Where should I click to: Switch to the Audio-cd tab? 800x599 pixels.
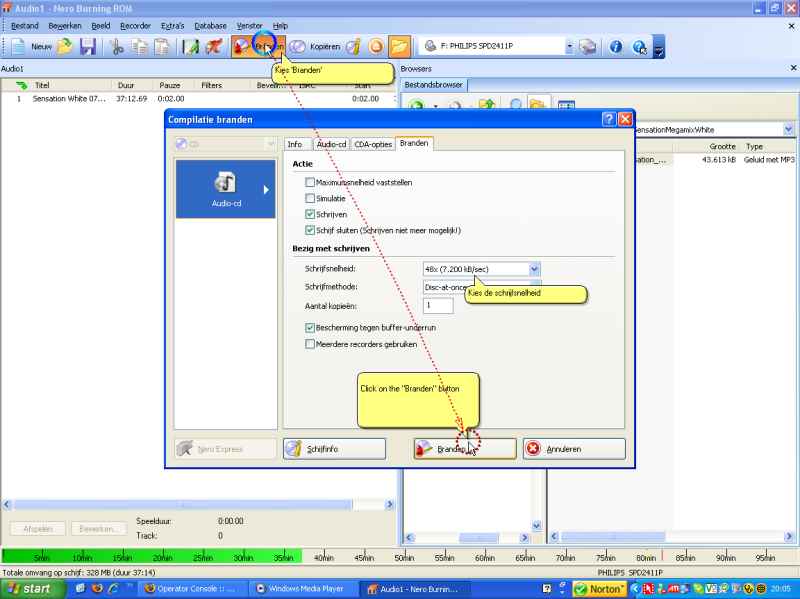(x=331, y=144)
